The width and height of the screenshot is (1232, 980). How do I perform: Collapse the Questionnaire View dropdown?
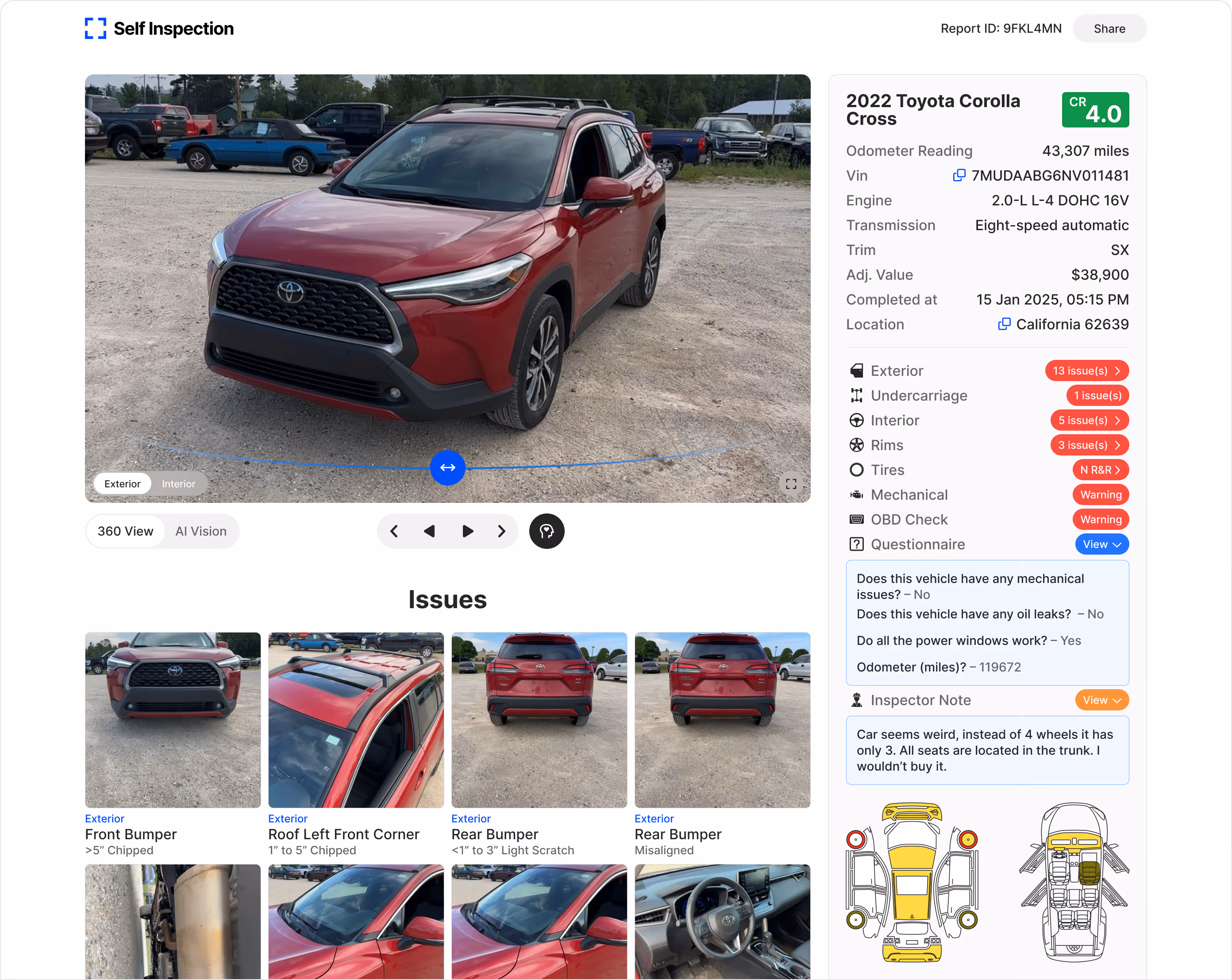(1102, 544)
